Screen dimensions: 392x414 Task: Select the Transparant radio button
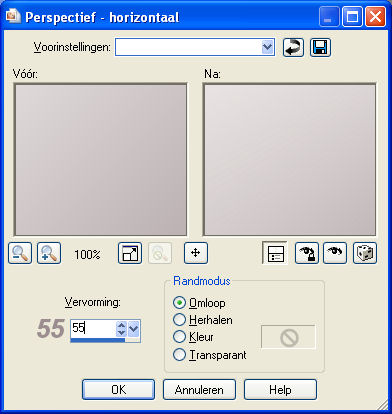pos(179,355)
